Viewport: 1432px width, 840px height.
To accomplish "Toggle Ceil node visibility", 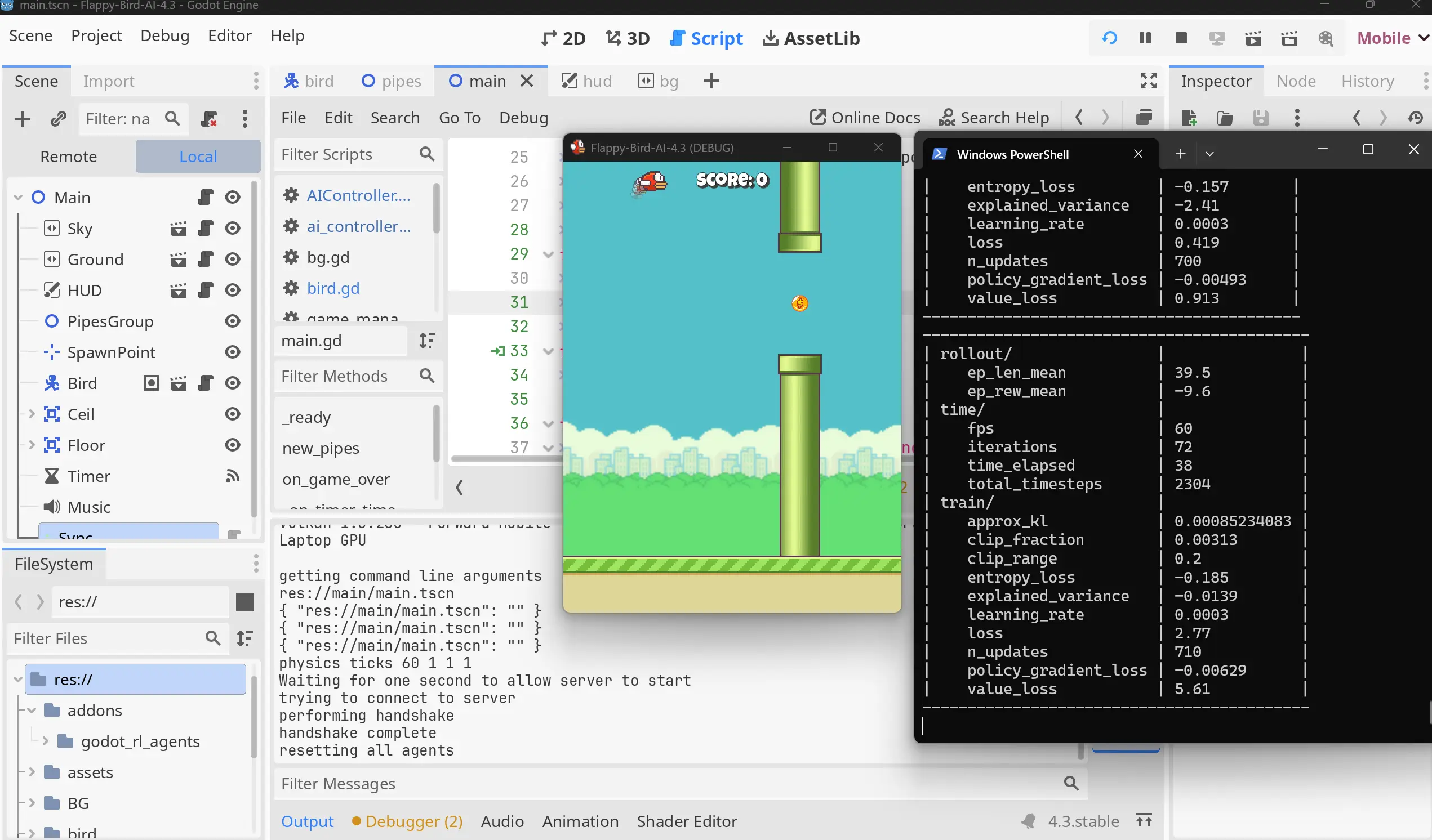I will point(233,414).
